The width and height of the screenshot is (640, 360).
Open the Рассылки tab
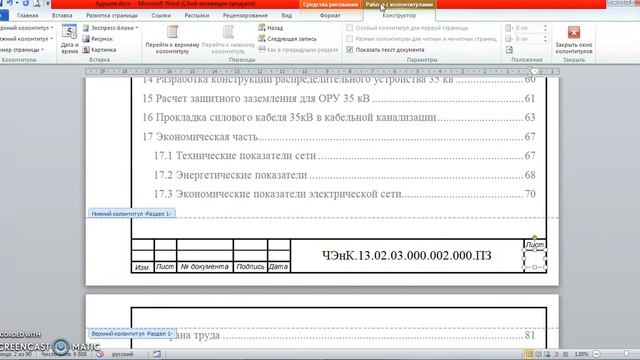pos(197,16)
